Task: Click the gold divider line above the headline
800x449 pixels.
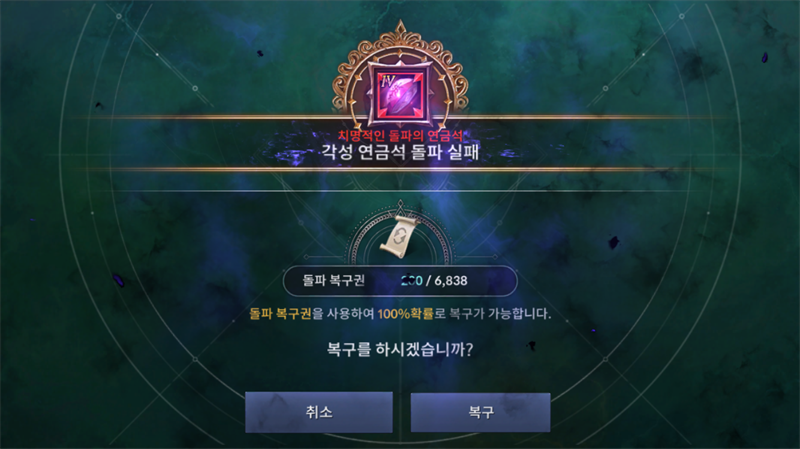Action: coord(400,117)
